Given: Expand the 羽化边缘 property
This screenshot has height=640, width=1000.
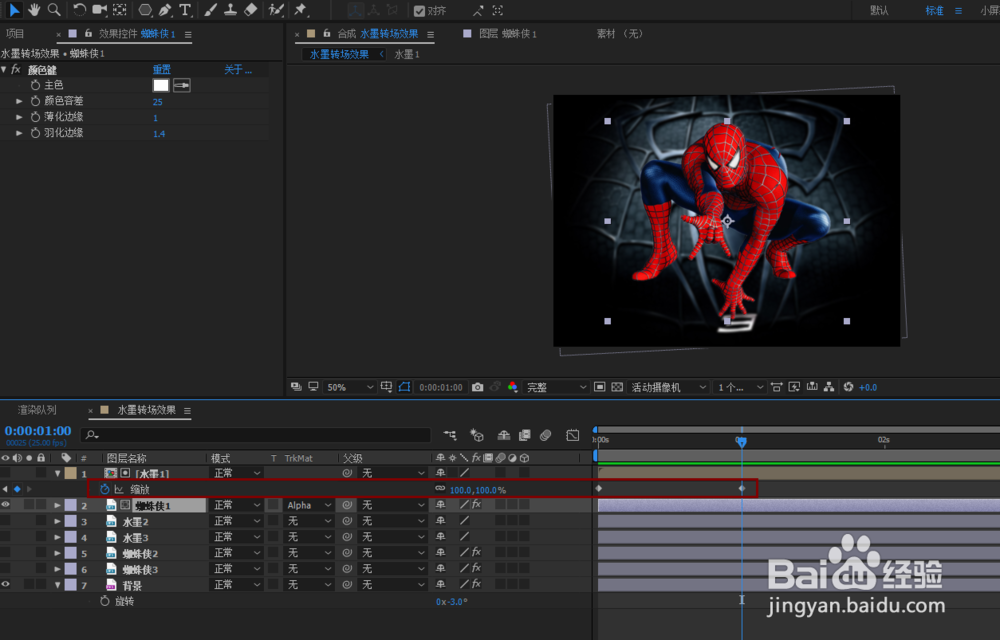Looking at the screenshot, I should pos(19,133).
